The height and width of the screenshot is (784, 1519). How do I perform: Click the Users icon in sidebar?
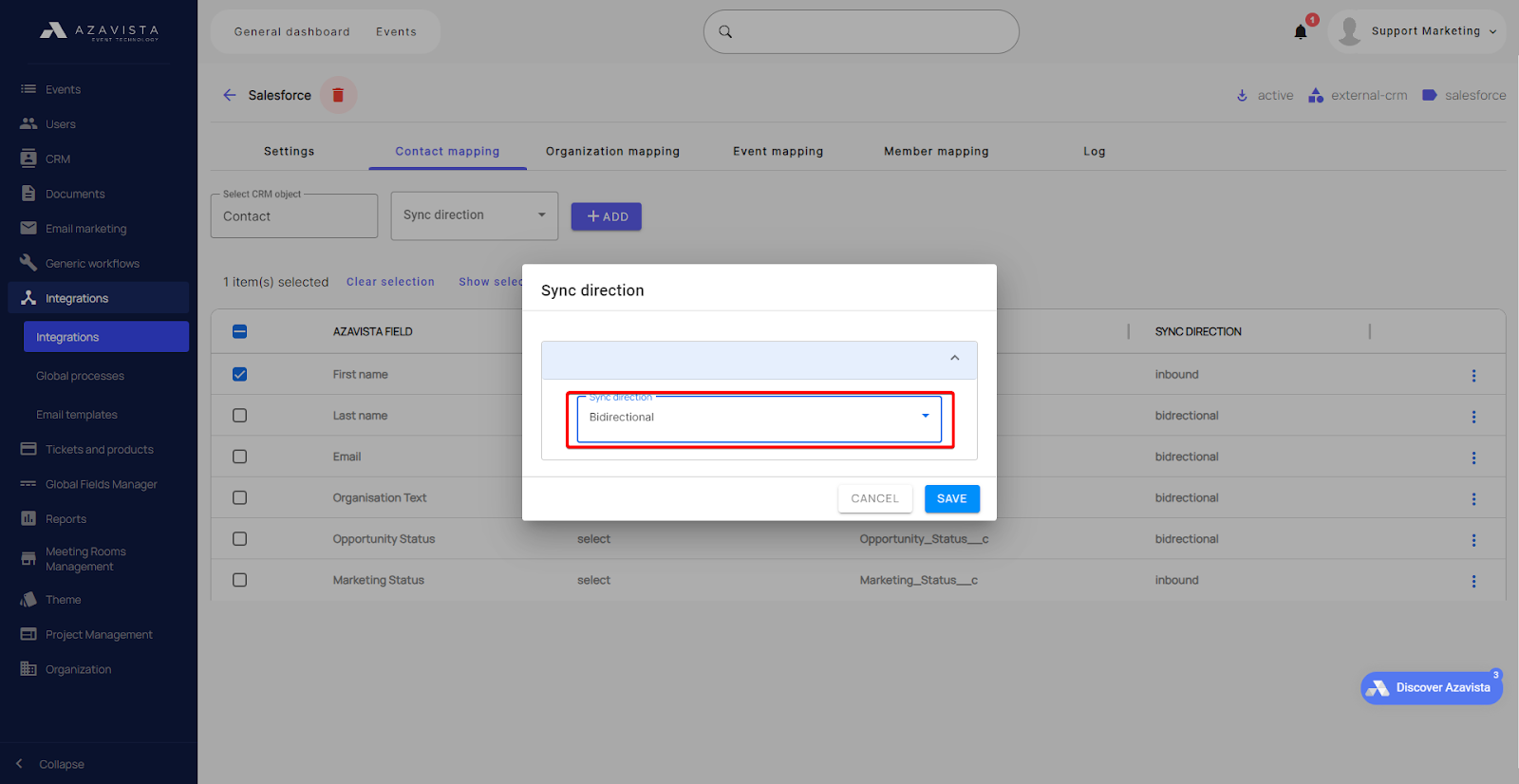coord(28,123)
